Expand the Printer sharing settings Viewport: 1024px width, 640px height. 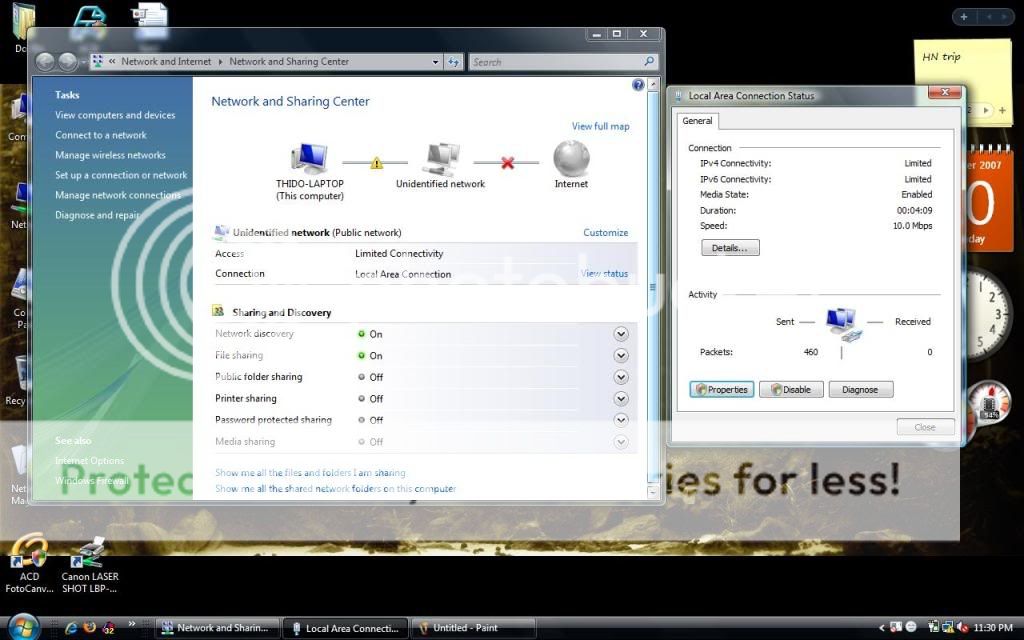pos(621,398)
